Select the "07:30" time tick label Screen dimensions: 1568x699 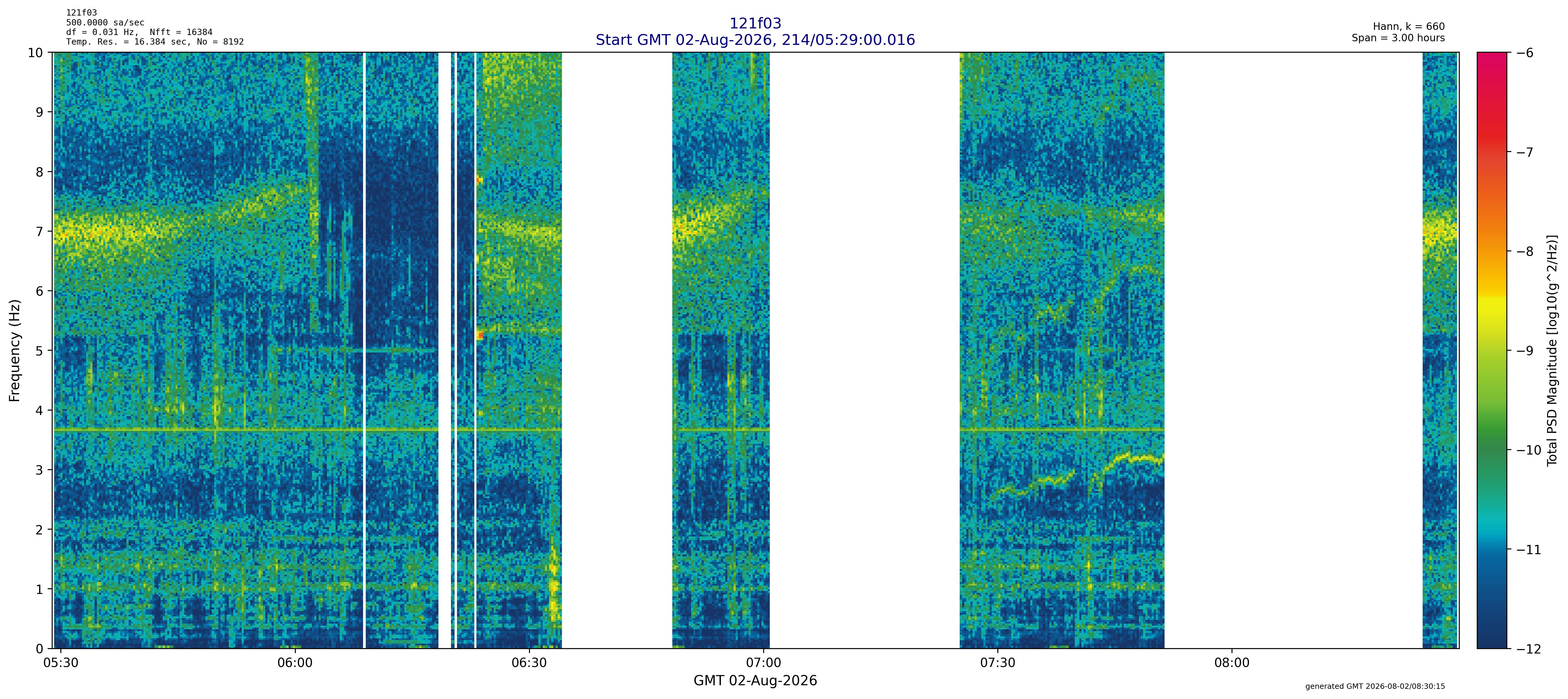[x=998, y=663]
